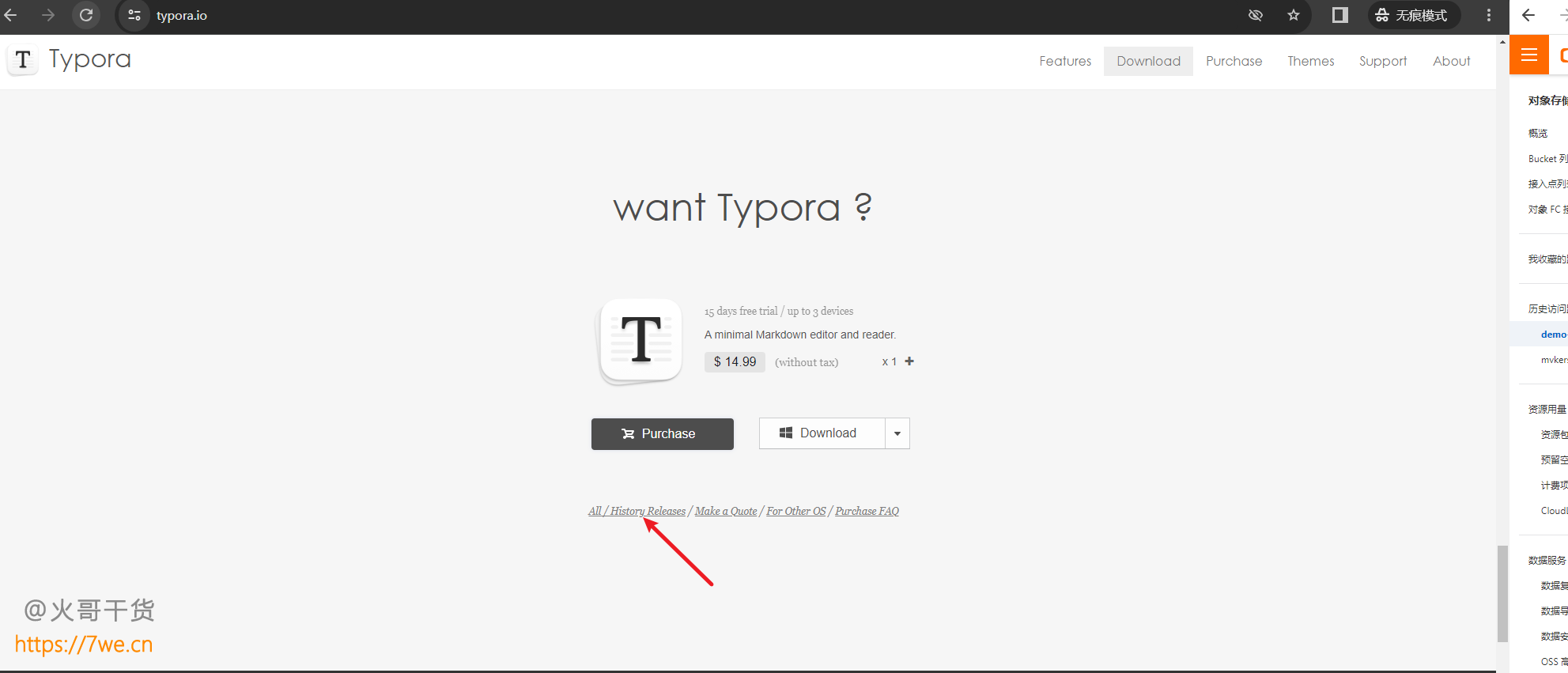Screen dimensions: 1568x673
Task: Select 接入点列表 item in right sidebar
Action: [x=1547, y=183]
